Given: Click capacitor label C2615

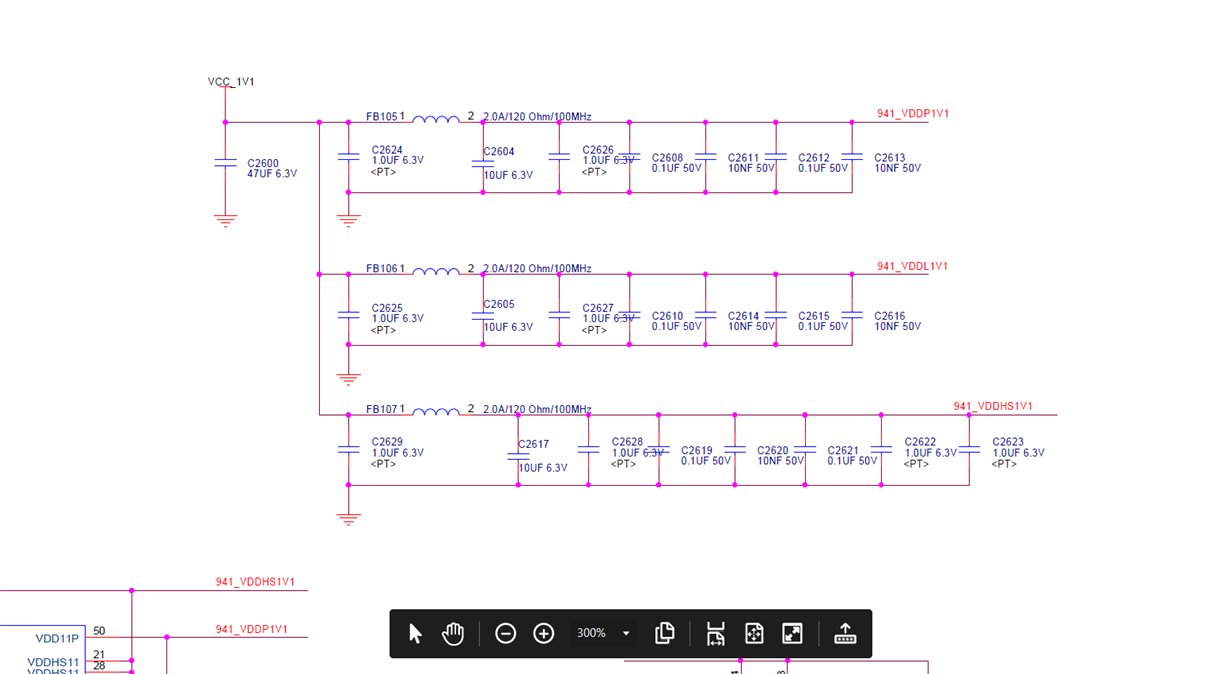Looking at the screenshot, I should point(814,316).
